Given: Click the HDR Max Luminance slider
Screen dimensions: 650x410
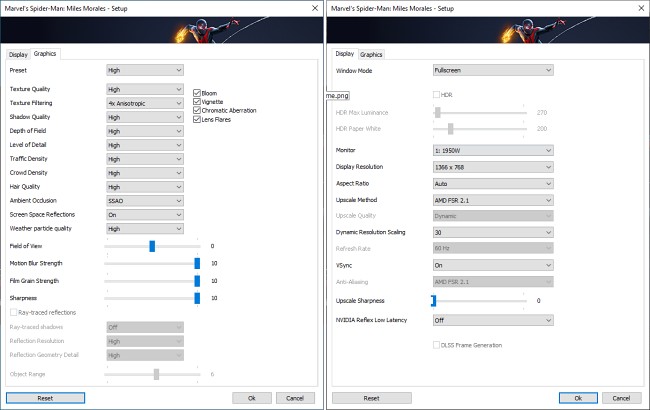Looking at the screenshot, I should [480, 112].
